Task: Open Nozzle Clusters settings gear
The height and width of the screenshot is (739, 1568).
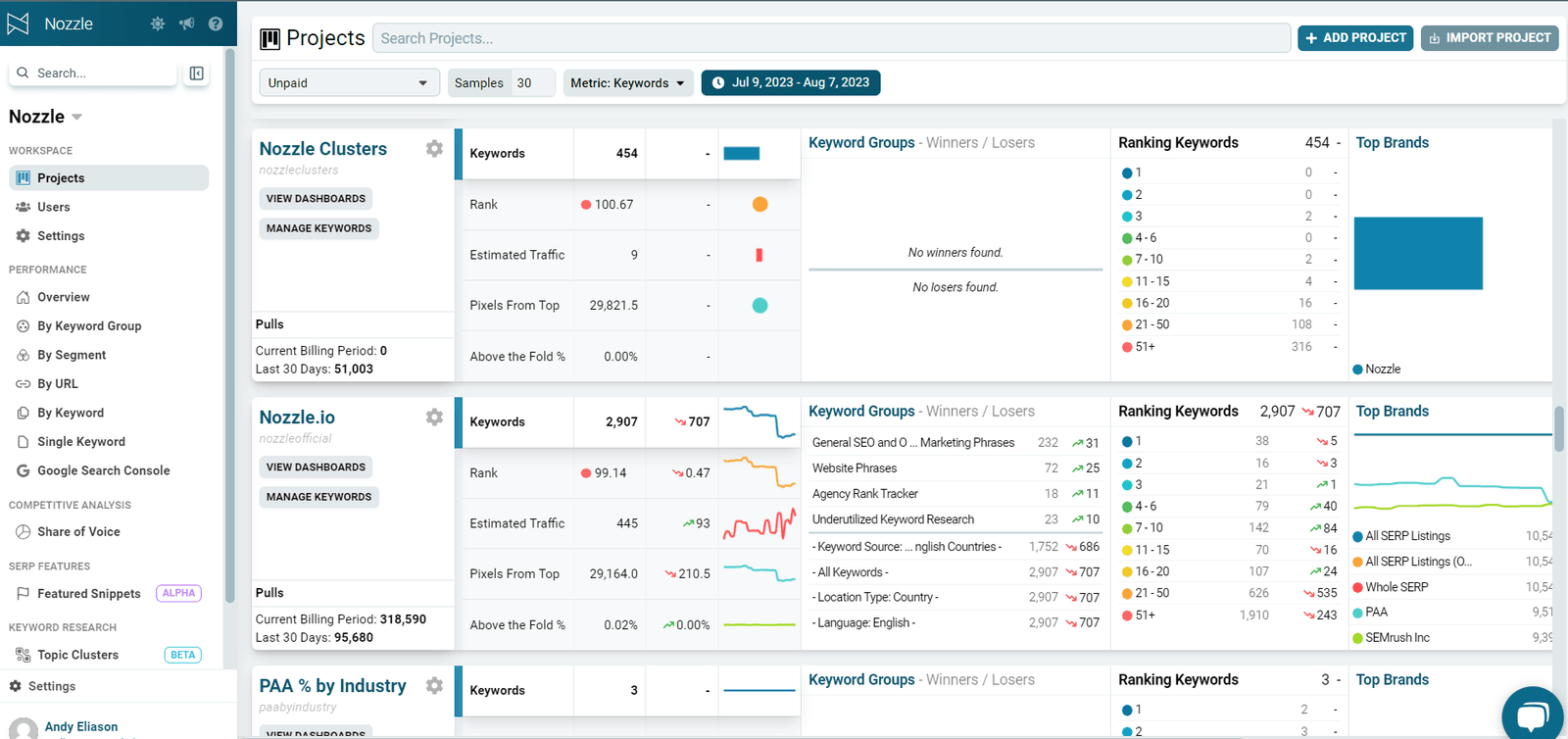Action: 434,149
